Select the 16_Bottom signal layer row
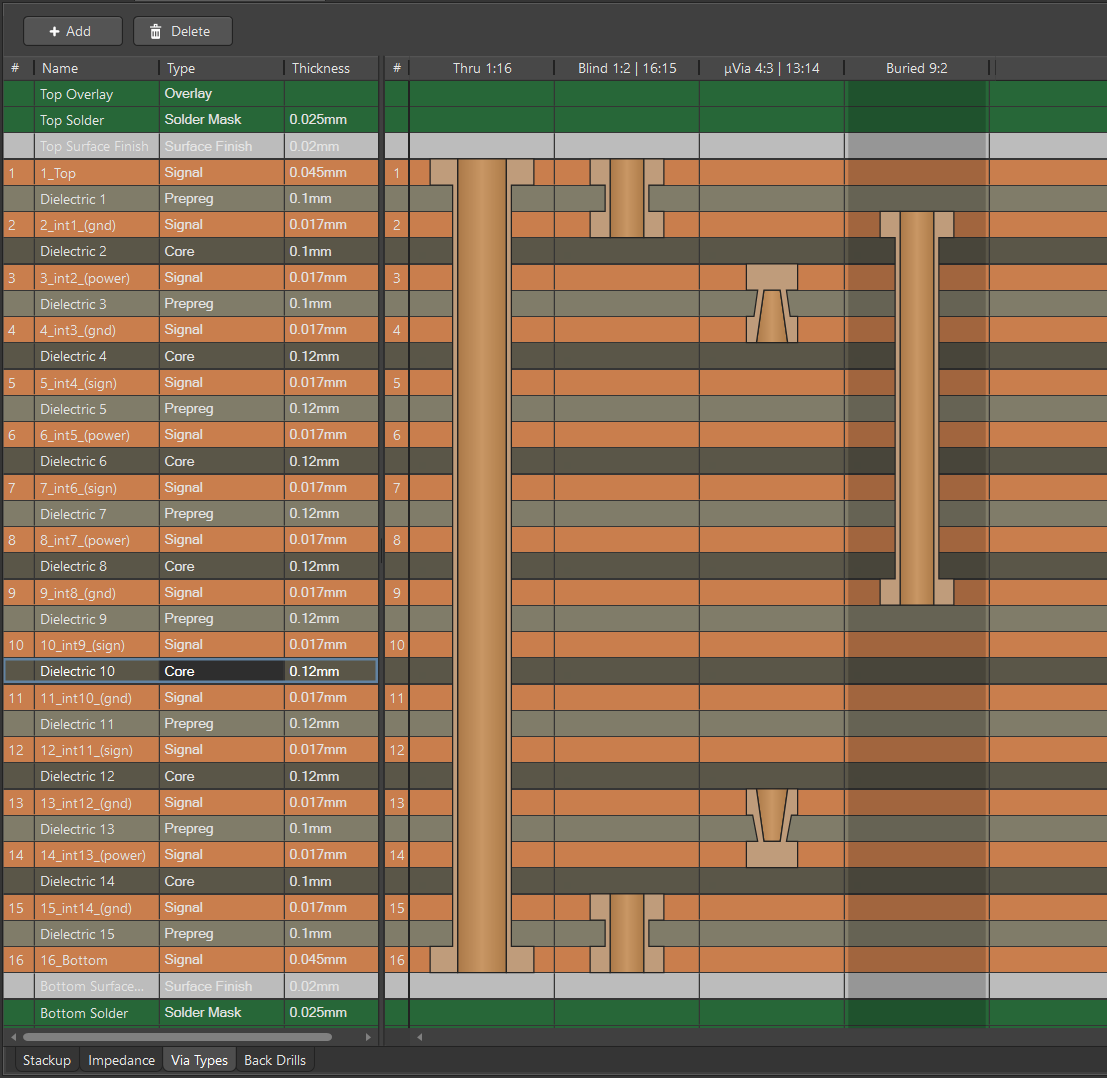 pyautogui.click(x=96, y=960)
